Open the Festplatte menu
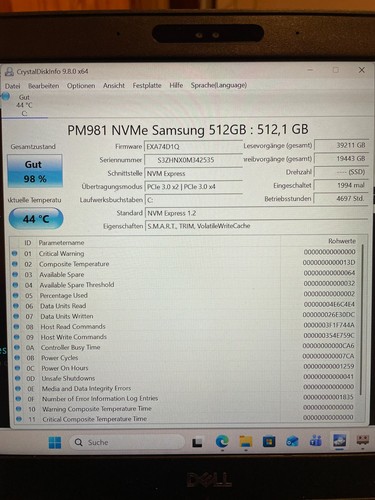This screenshot has width=375, height=500. pyautogui.click(x=147, y=85)
